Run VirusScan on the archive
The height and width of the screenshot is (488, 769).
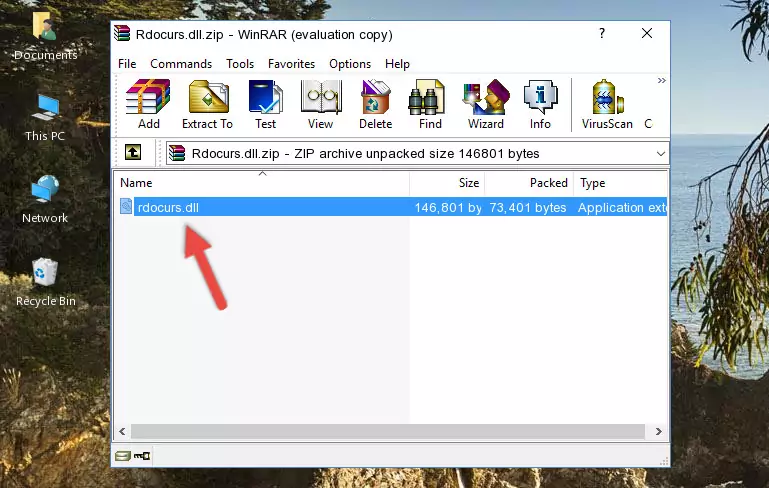[607, 105]
